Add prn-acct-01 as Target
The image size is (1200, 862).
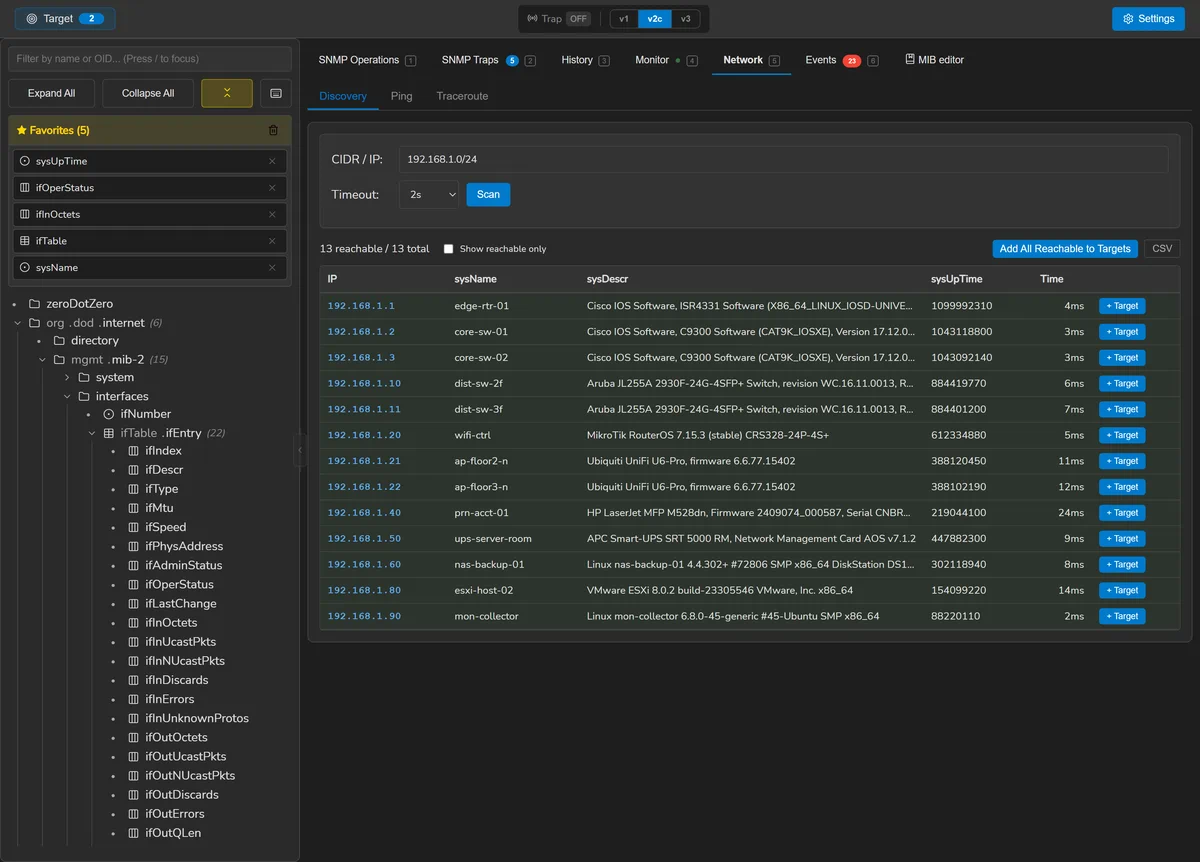(x=1122, y=513)
